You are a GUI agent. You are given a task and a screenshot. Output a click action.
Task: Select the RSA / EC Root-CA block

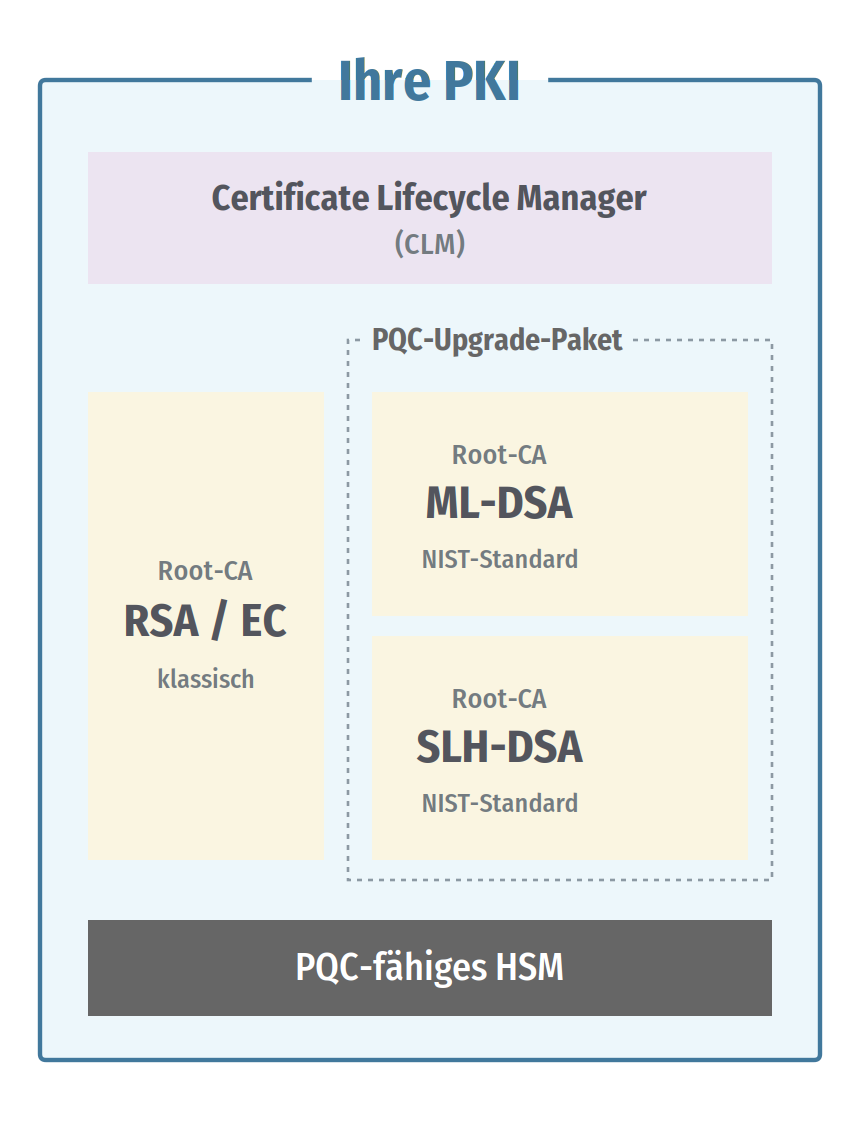206,627
